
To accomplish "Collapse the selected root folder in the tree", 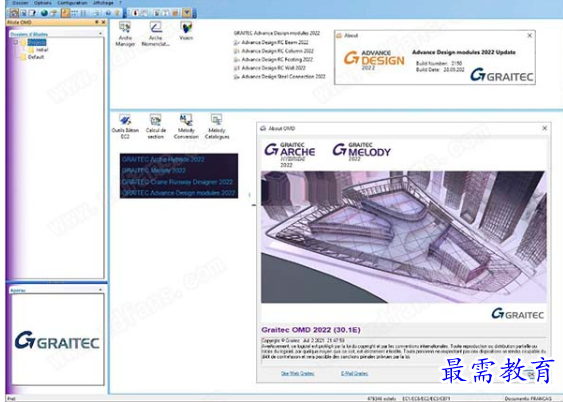I will coord(16,42).
